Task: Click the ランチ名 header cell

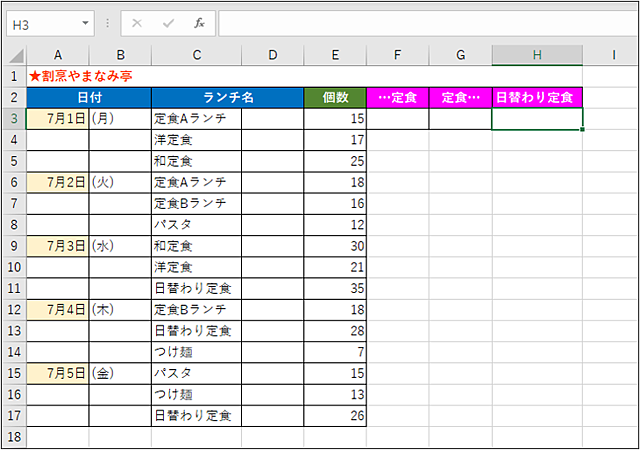Action: [x=228, y=98]
